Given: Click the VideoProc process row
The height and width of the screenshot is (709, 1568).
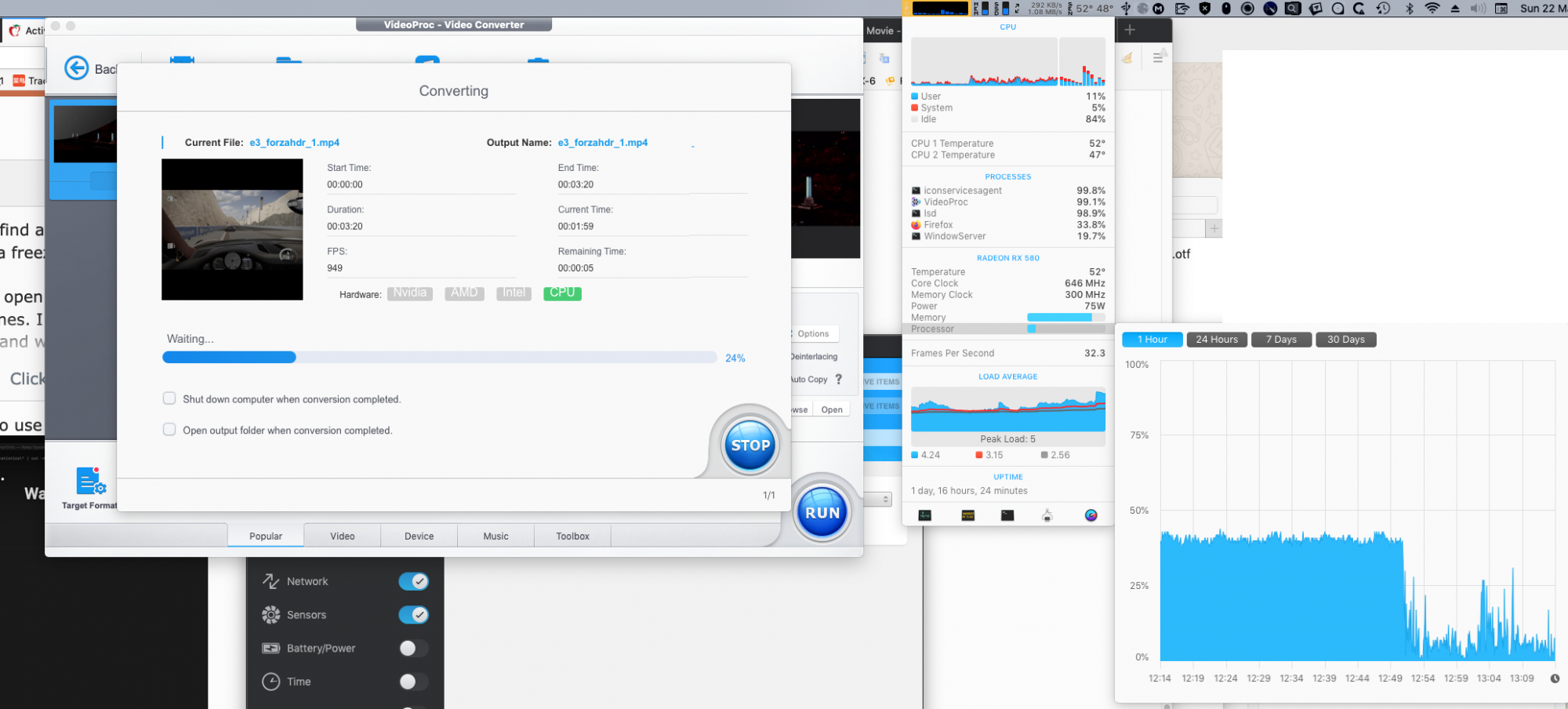Looking at the screenshot, I should [x=1008, y=202].
